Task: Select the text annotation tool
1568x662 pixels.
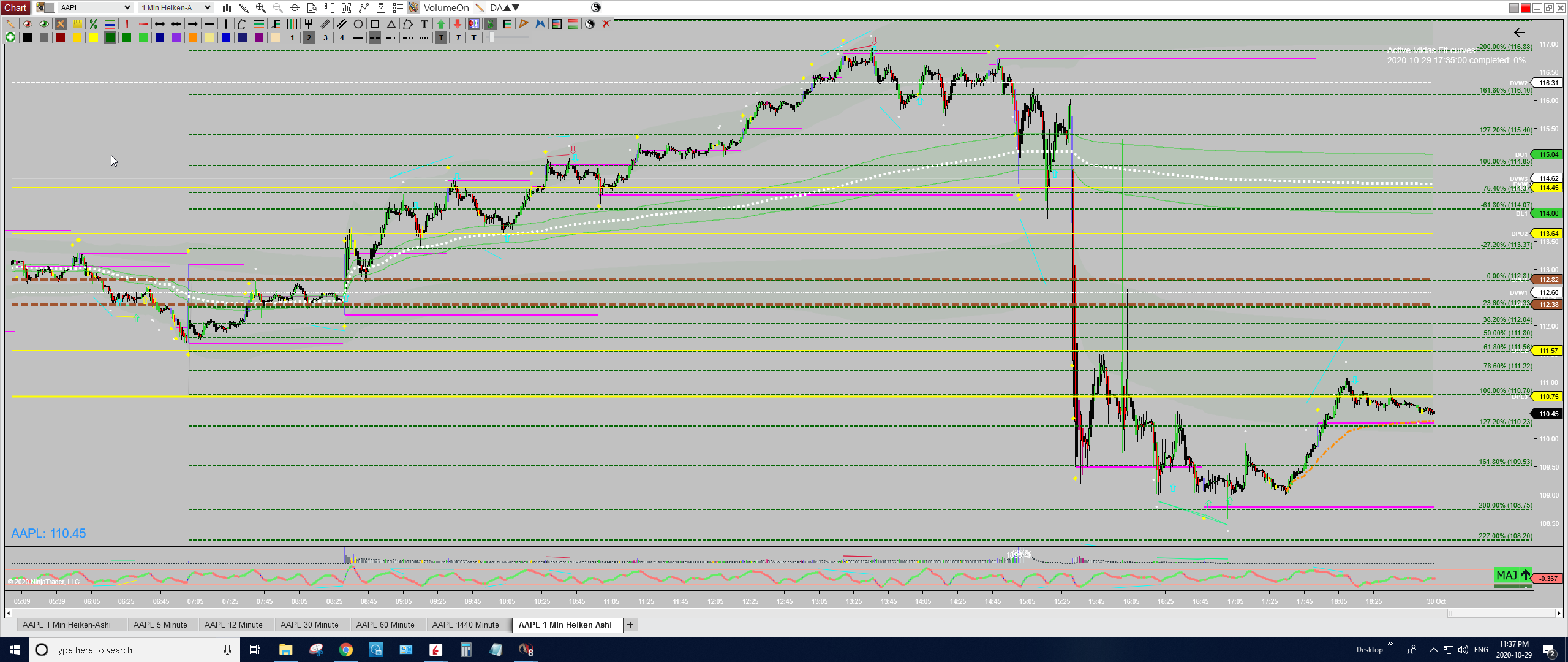Action: tap(424, 24)
